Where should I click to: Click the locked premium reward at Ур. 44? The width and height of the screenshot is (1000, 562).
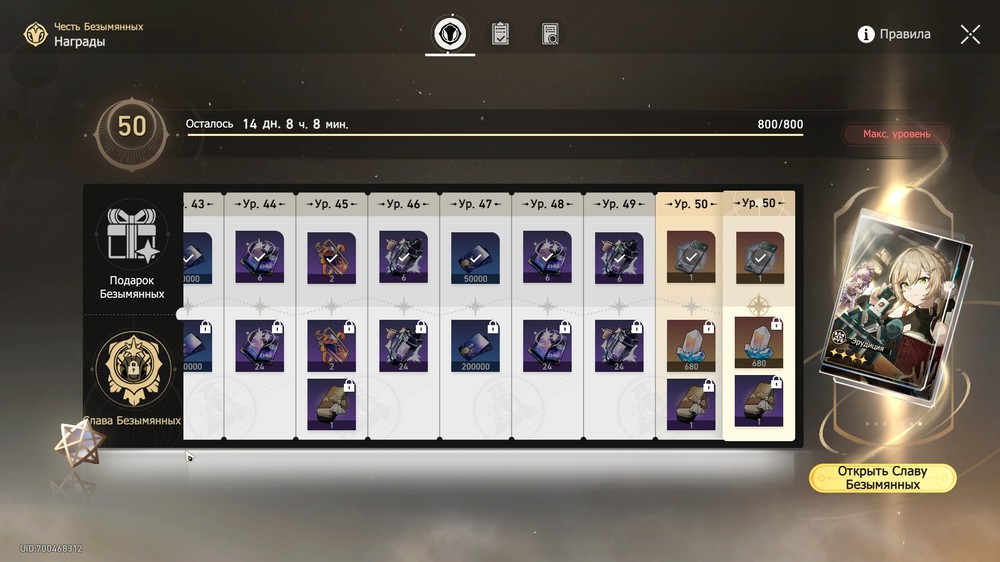click(260, 345)
